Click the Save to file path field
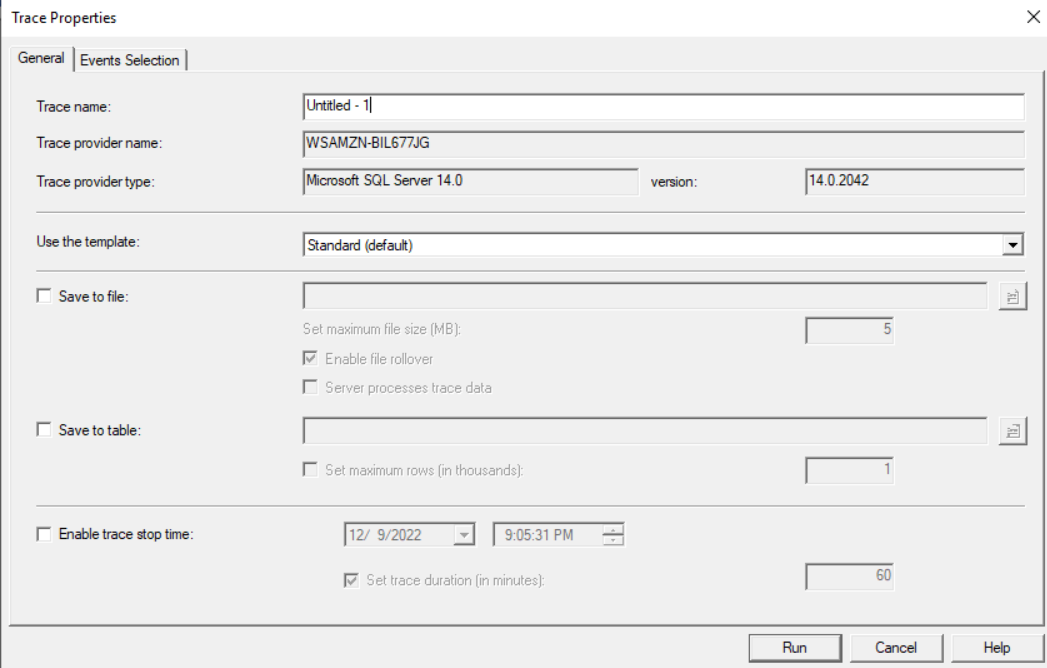Image resolution: width=1047 pixels, height=668 pixels. pyautogui.click(x=645, y=296)
